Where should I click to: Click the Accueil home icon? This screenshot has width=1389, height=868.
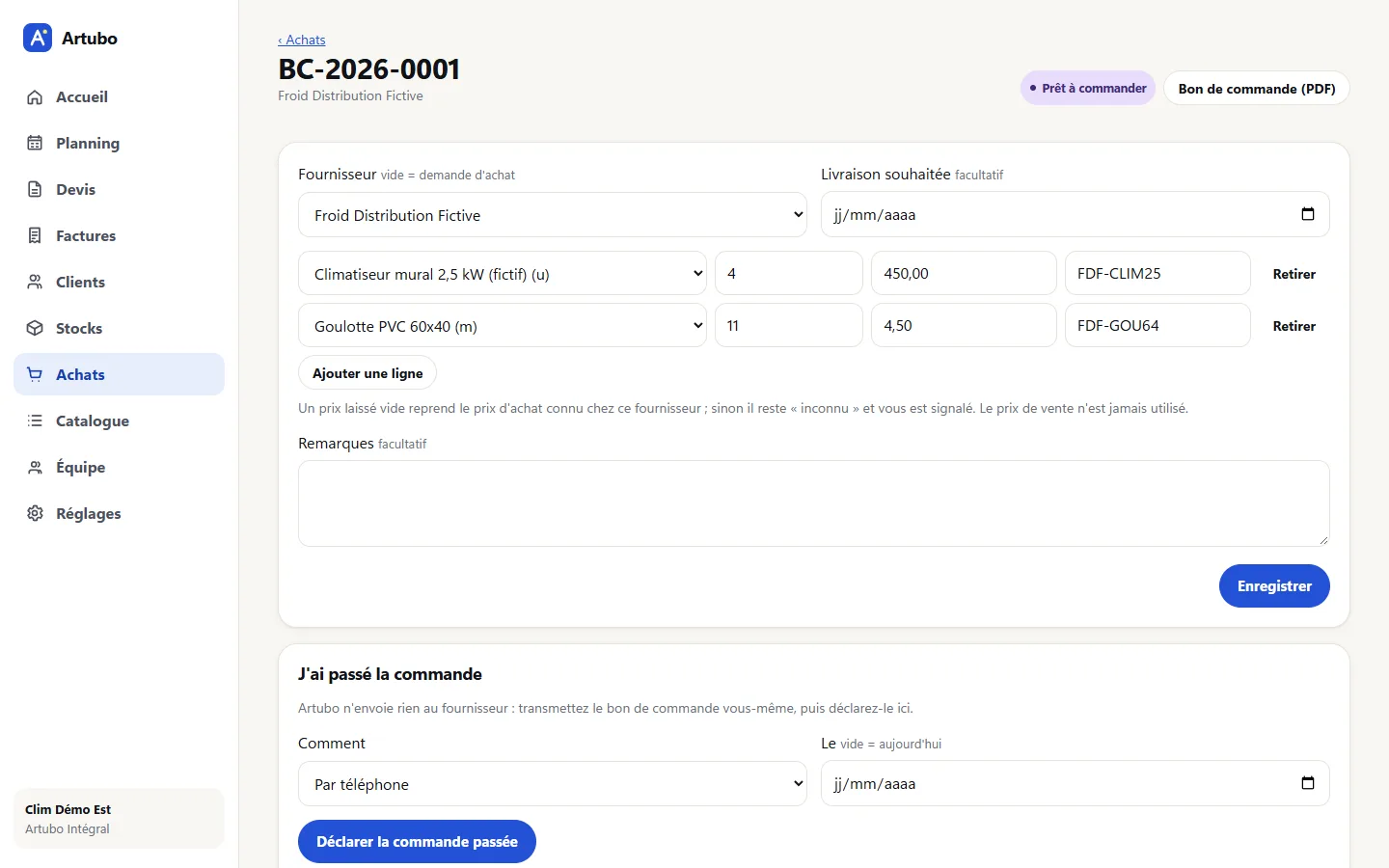(35, 97)
